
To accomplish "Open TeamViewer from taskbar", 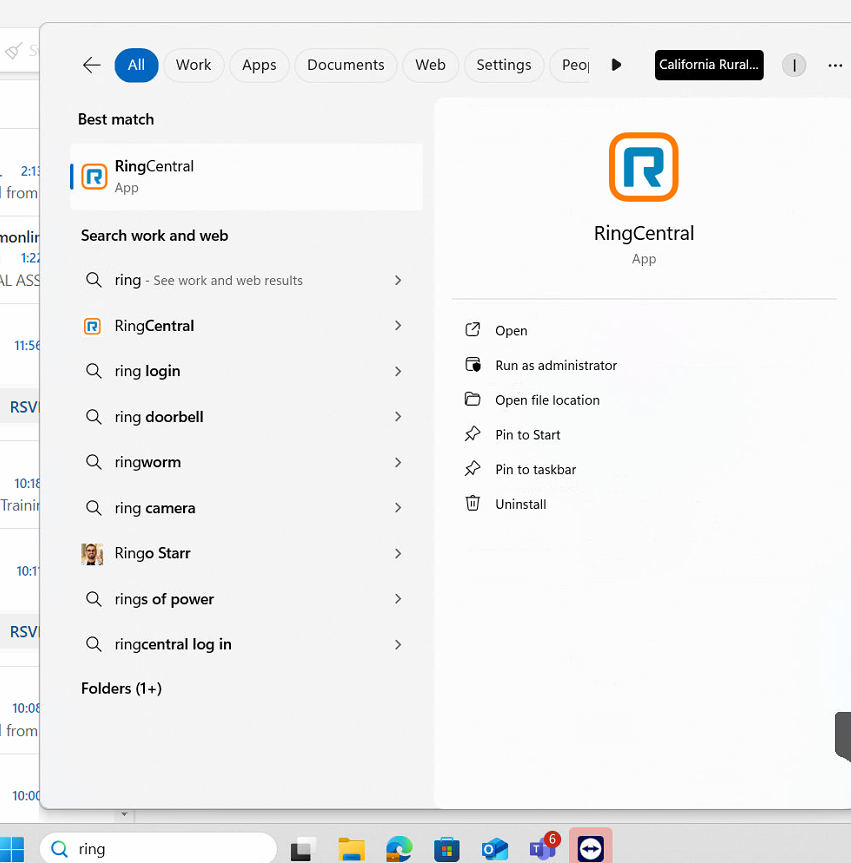I will 590,848.
